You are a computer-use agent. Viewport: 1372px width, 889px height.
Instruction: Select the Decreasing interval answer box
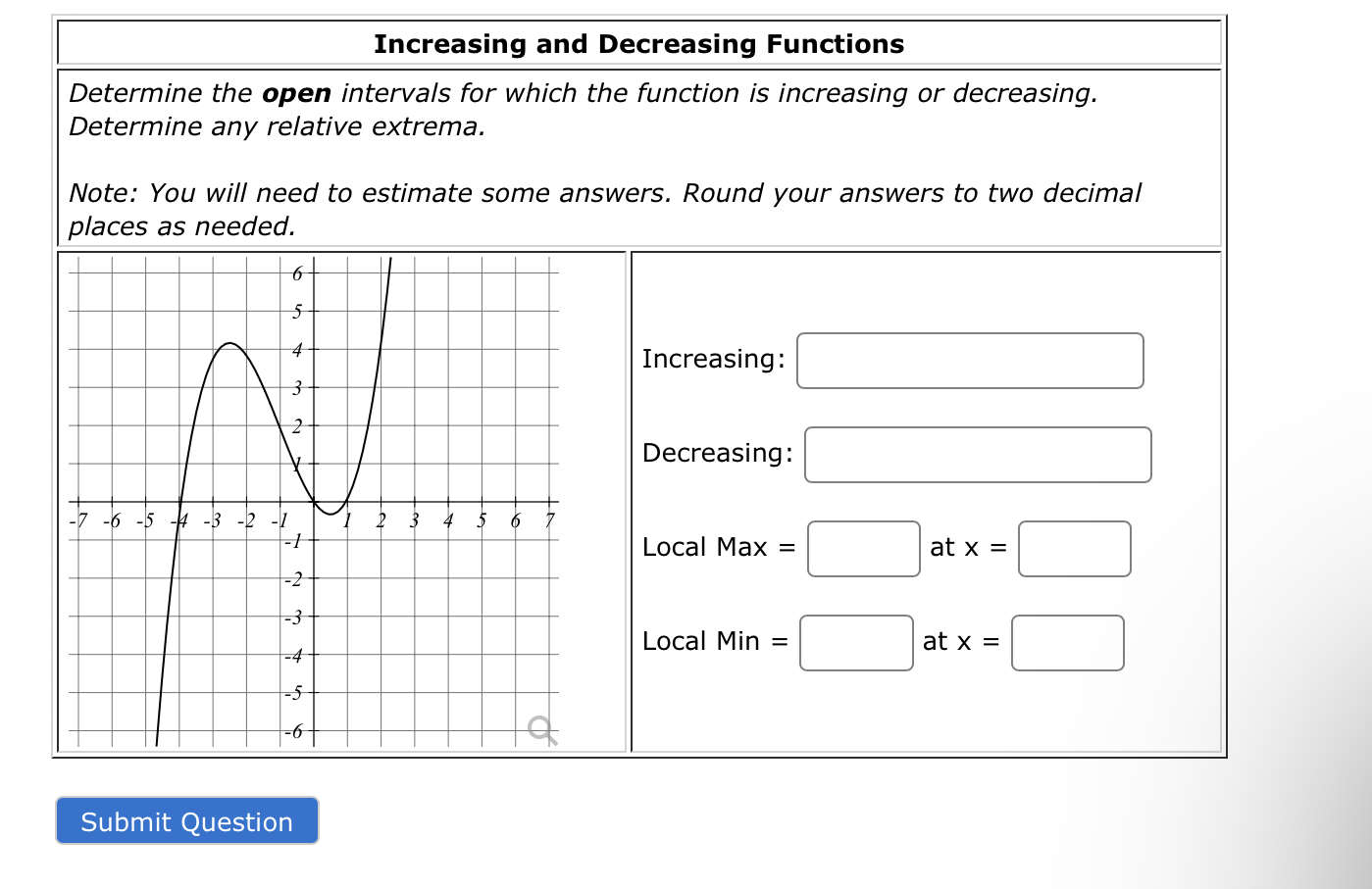coord(977,454)
